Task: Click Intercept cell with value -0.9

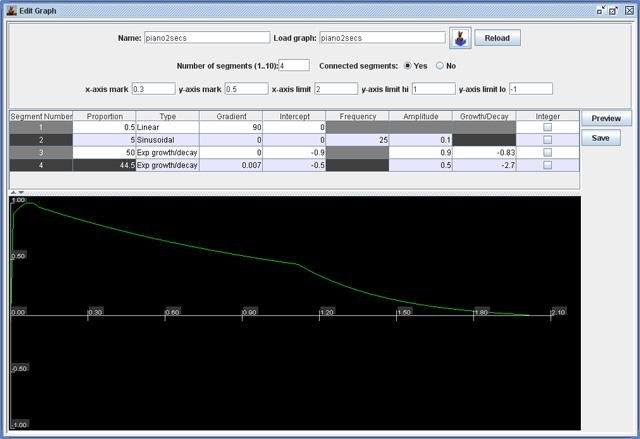Action: tap(294, 153)
